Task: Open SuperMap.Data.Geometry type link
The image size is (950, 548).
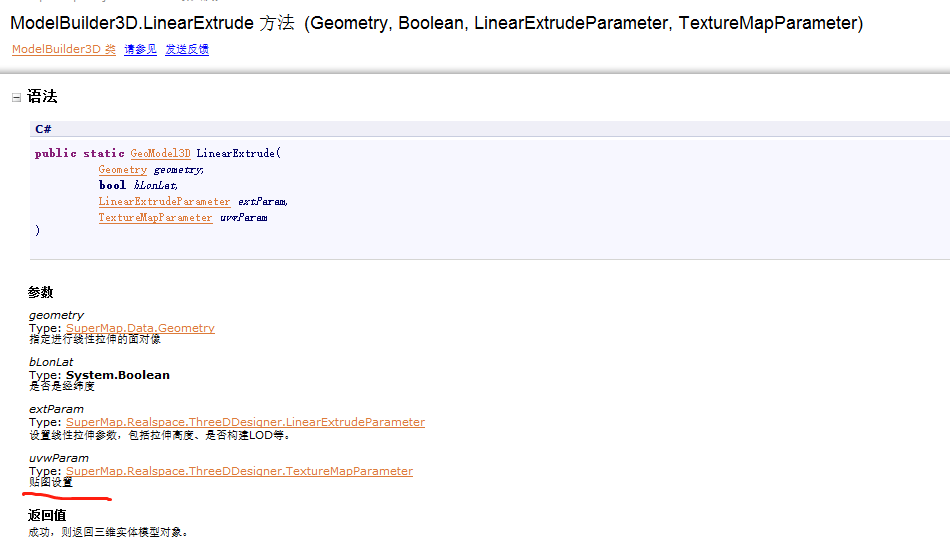Action: (140, 328)
